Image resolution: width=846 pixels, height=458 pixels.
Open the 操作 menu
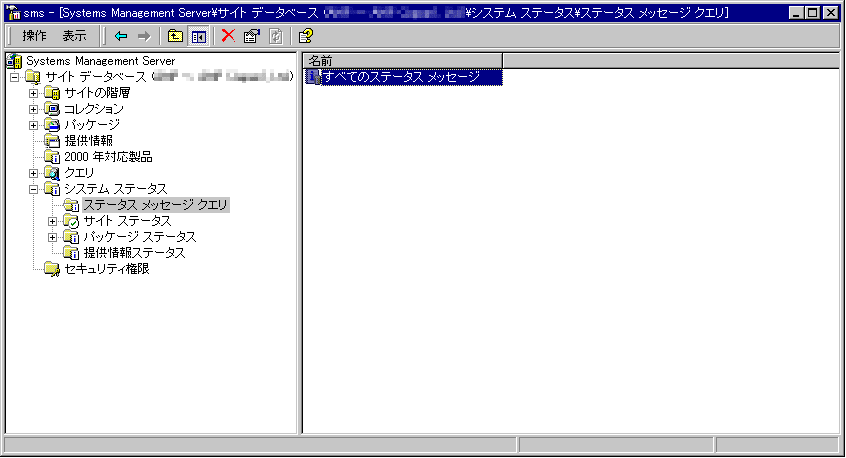pyautogui.click(x=34, y=36)
